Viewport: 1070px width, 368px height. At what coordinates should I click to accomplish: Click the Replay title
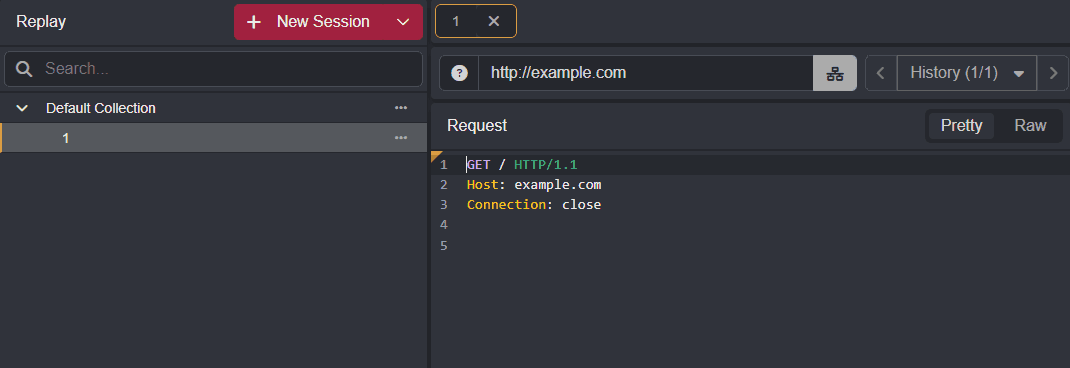pos(41,22)
